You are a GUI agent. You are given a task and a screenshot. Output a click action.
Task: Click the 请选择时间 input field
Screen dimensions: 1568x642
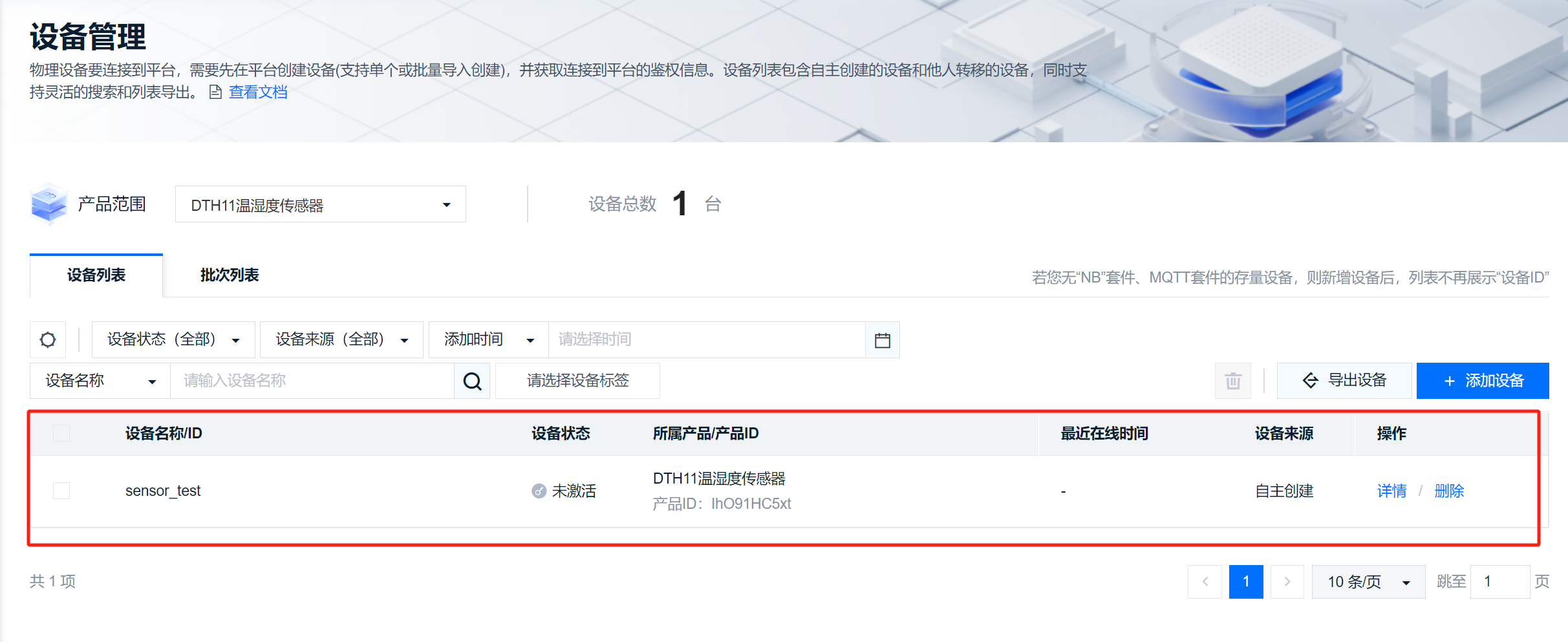pos(707,339)
